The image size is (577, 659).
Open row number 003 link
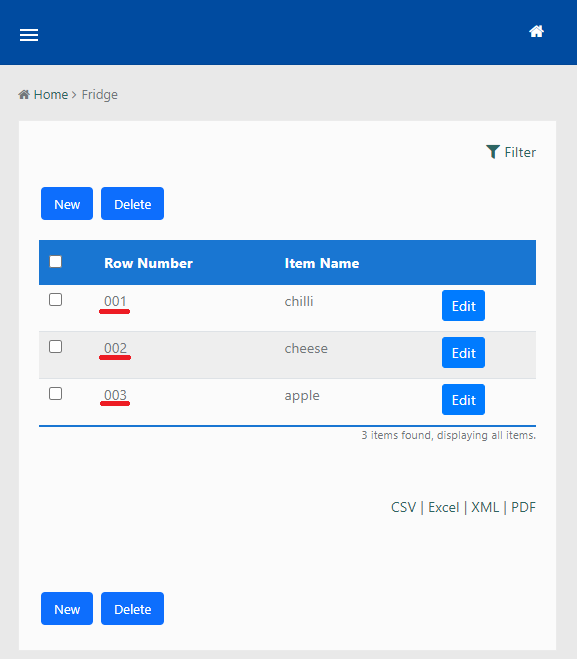[115, 395]
